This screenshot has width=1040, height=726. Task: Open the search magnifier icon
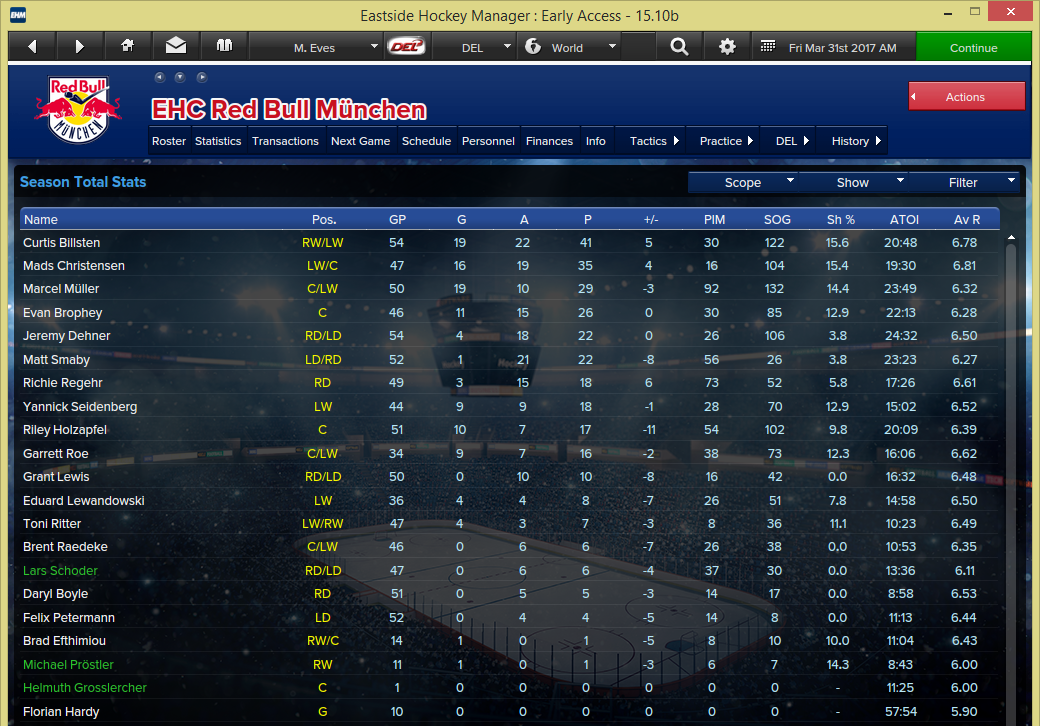(x=679, y=46)
